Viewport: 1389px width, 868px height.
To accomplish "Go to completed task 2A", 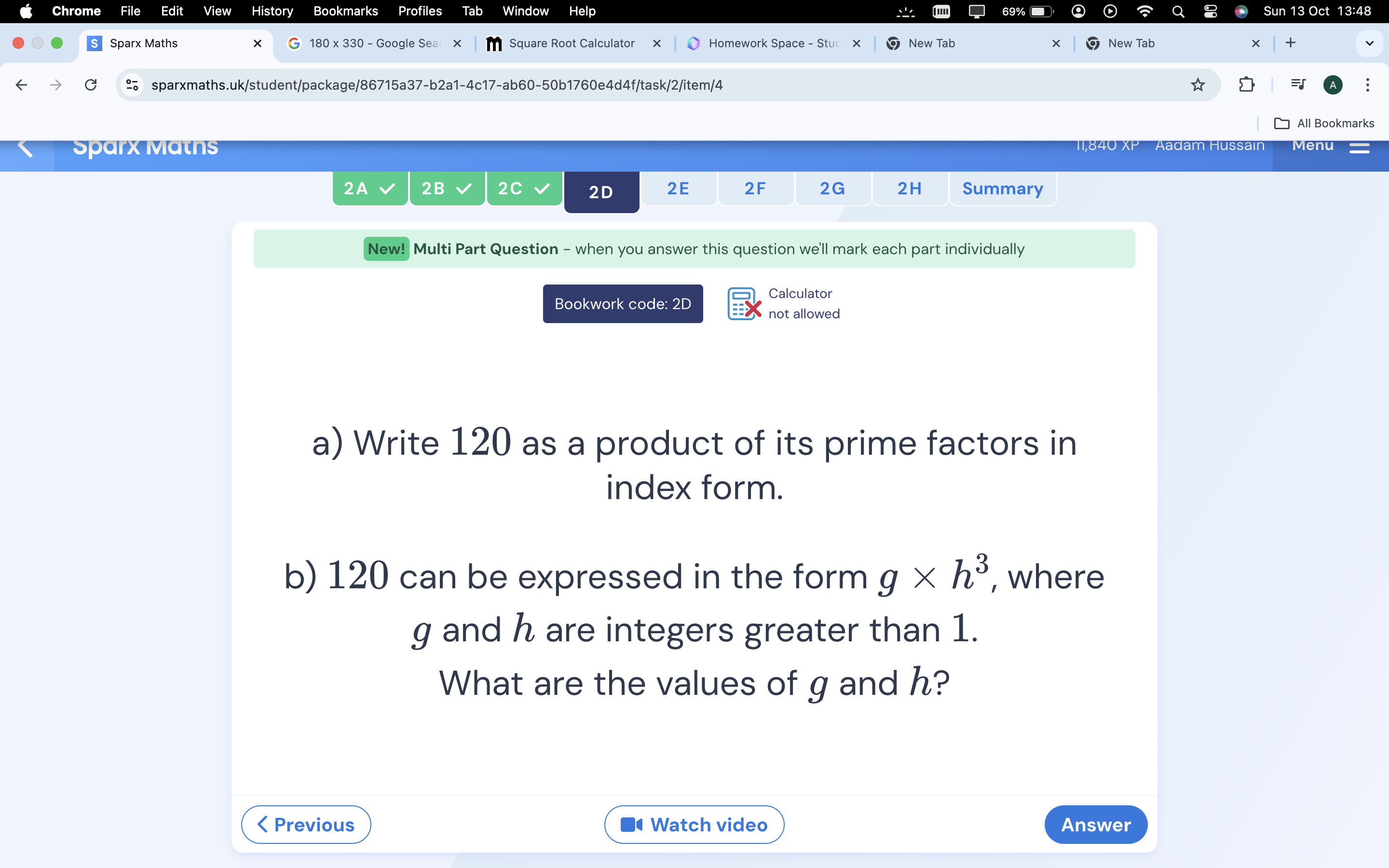I will click(370, 188).
